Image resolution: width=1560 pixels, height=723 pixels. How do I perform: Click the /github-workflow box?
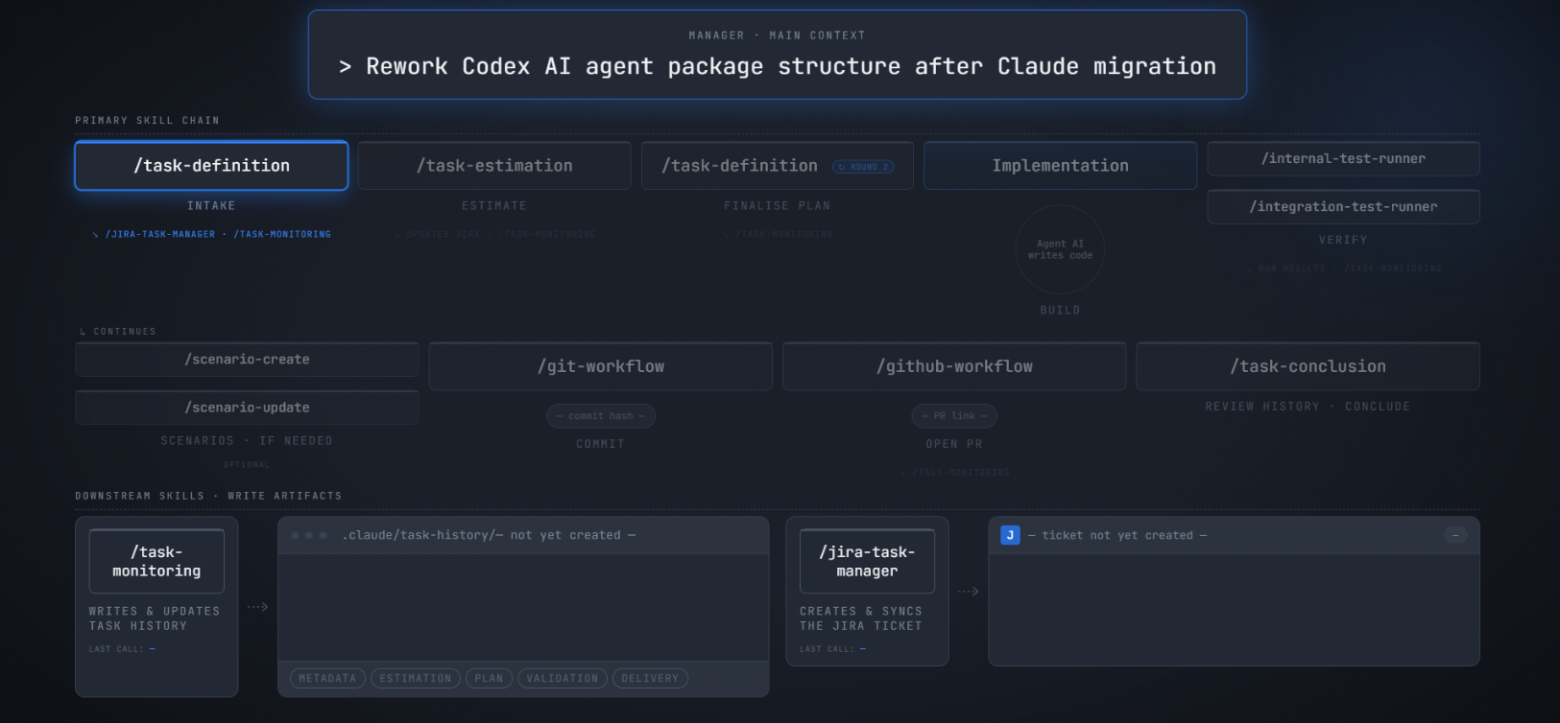click(954, 366)
